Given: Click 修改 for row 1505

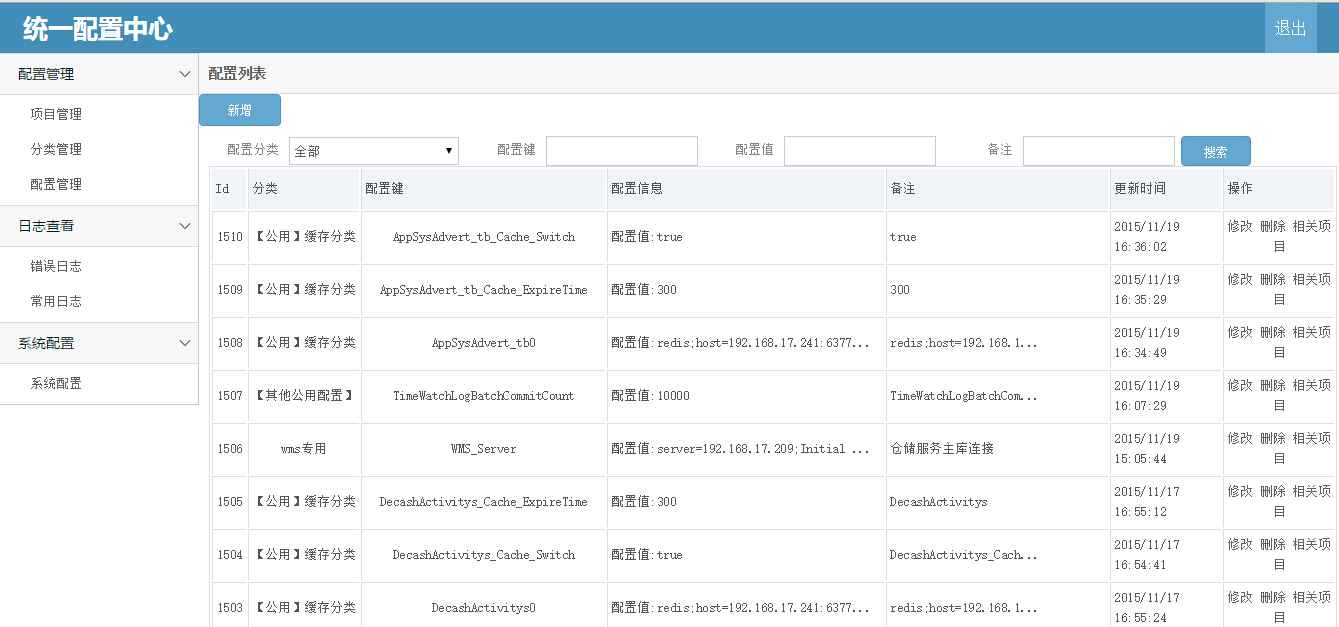Looking at the screenshot, I should (x=1240, y=491).
